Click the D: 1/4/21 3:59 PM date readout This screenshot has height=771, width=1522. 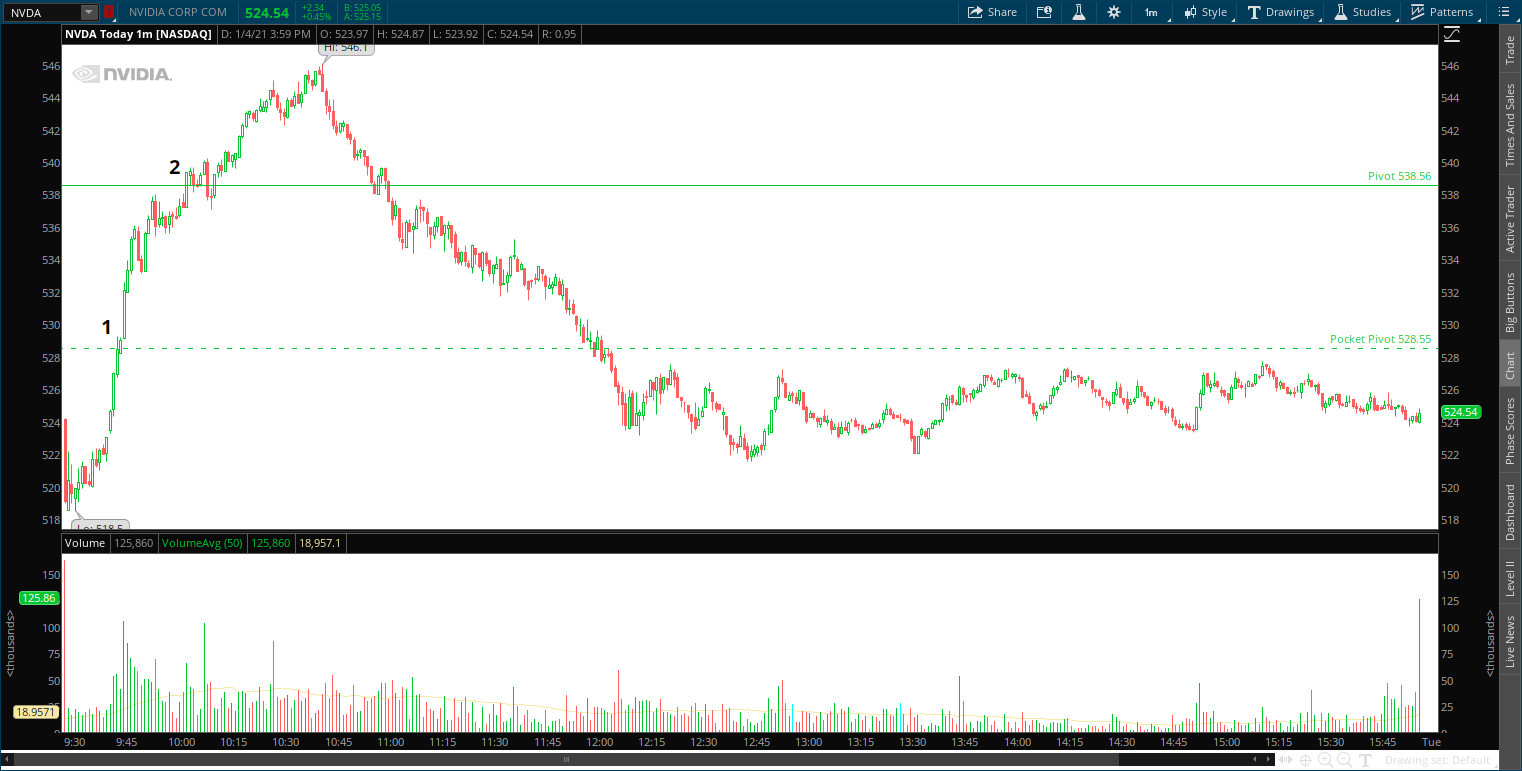pos(266,34)
